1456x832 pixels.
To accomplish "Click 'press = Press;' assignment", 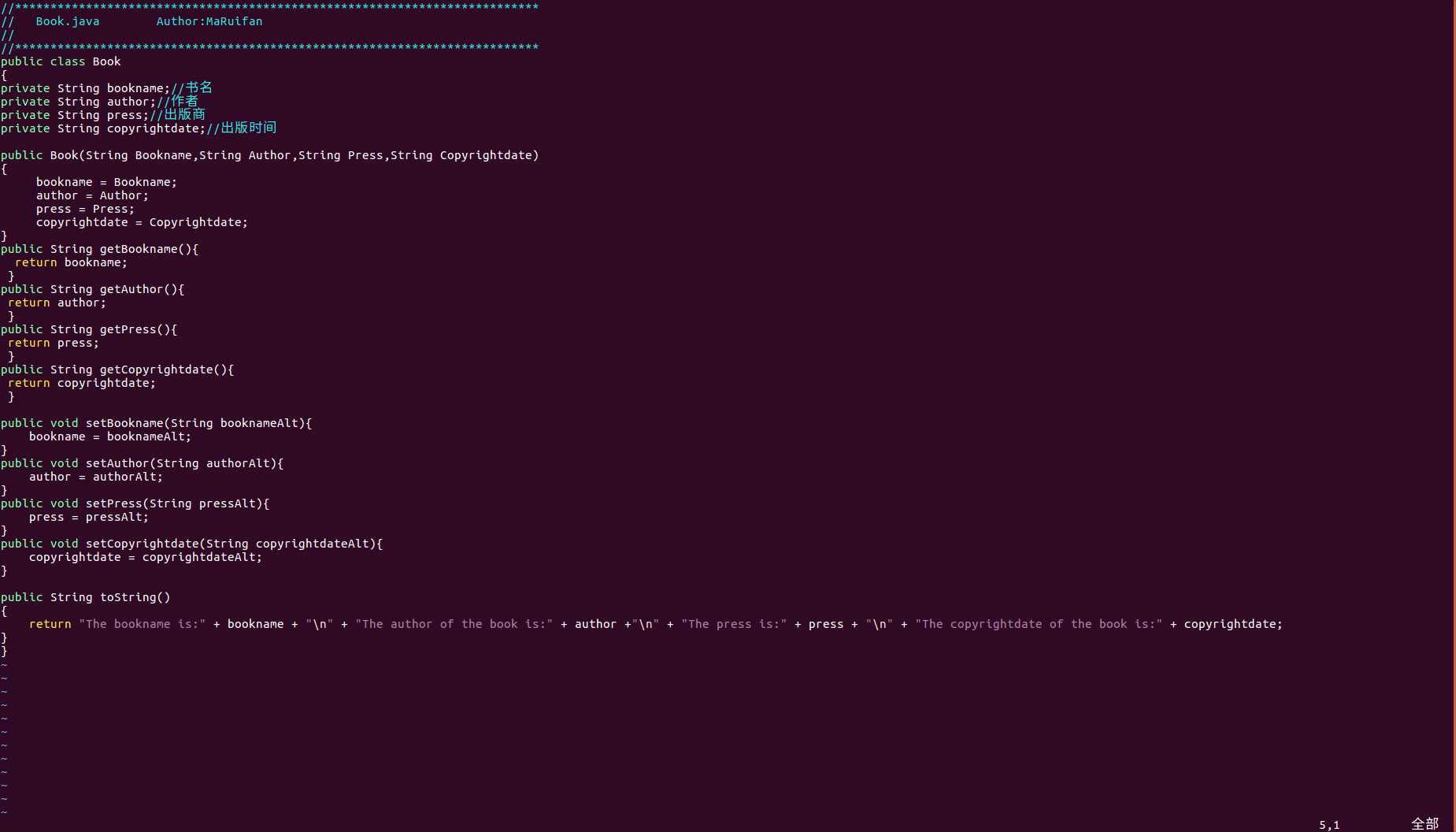I will [x=85, y=209].
